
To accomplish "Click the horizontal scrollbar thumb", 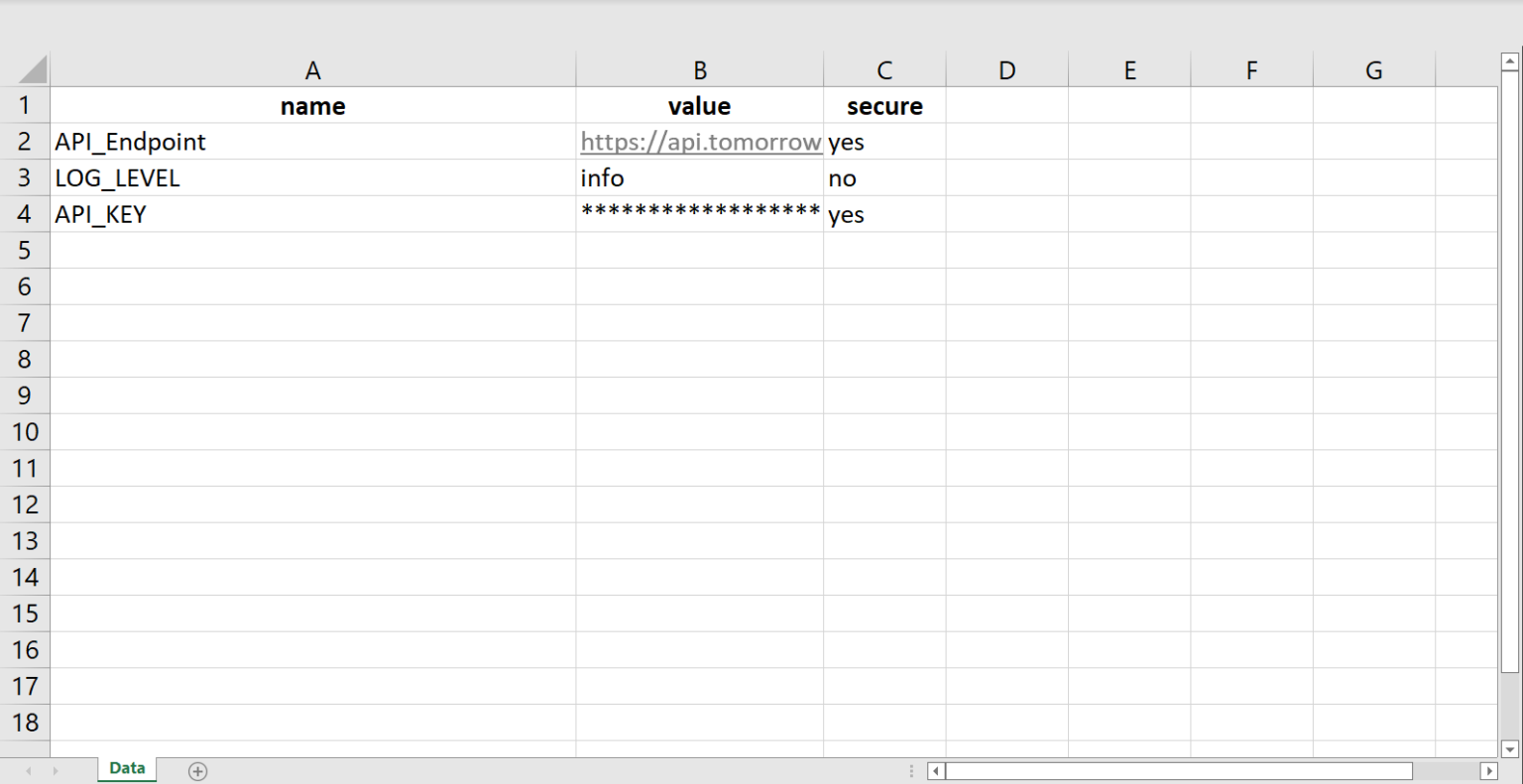I will tap(1179, 771).
